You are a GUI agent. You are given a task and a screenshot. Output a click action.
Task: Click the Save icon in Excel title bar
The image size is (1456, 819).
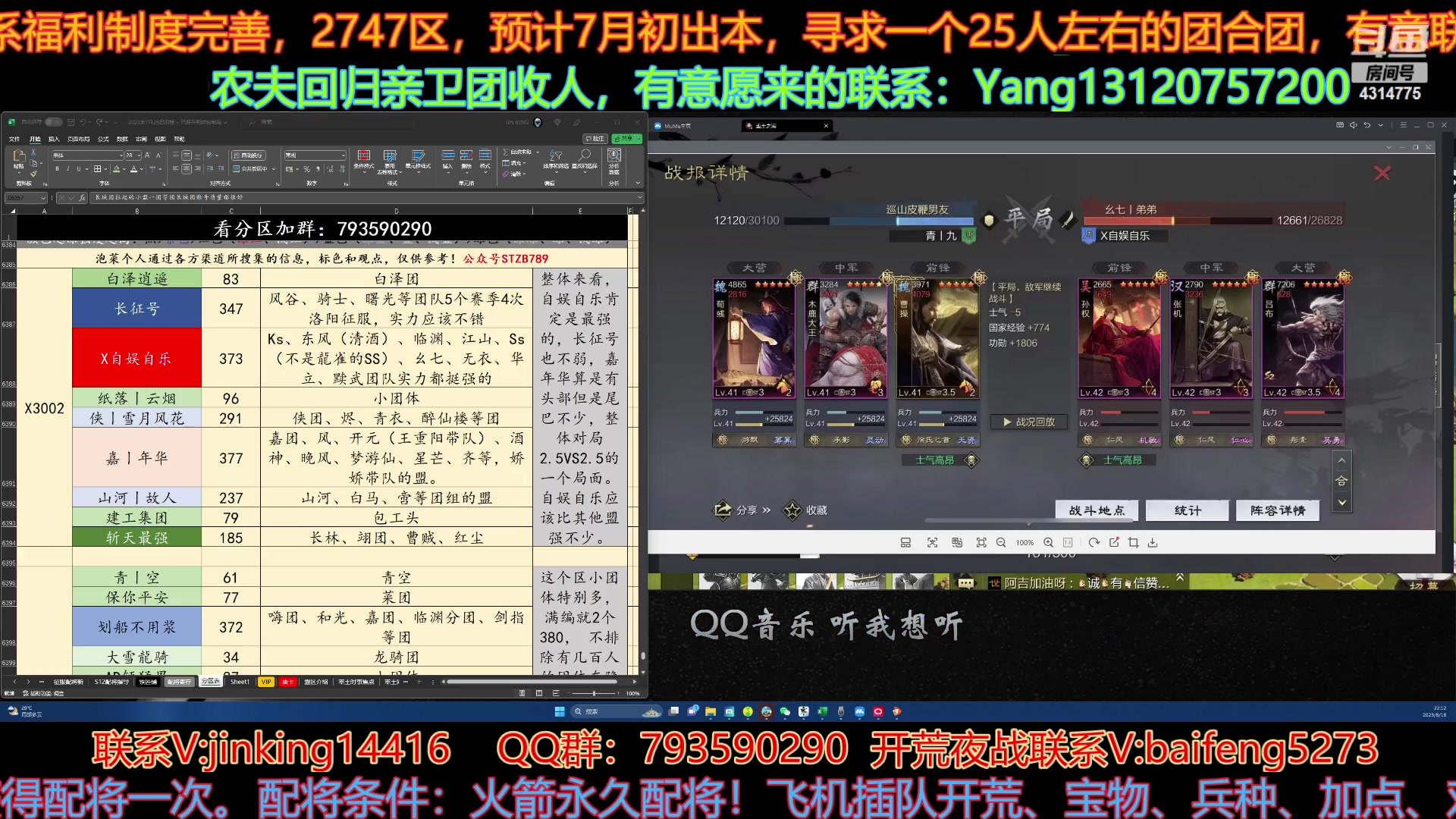(x=71, y=122)
